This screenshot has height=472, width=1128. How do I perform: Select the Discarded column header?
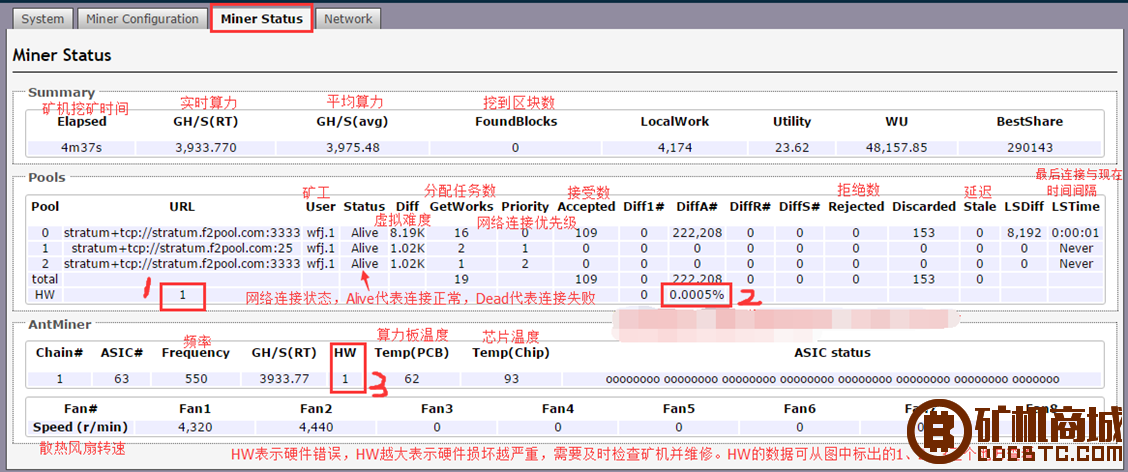coord(924,206)
